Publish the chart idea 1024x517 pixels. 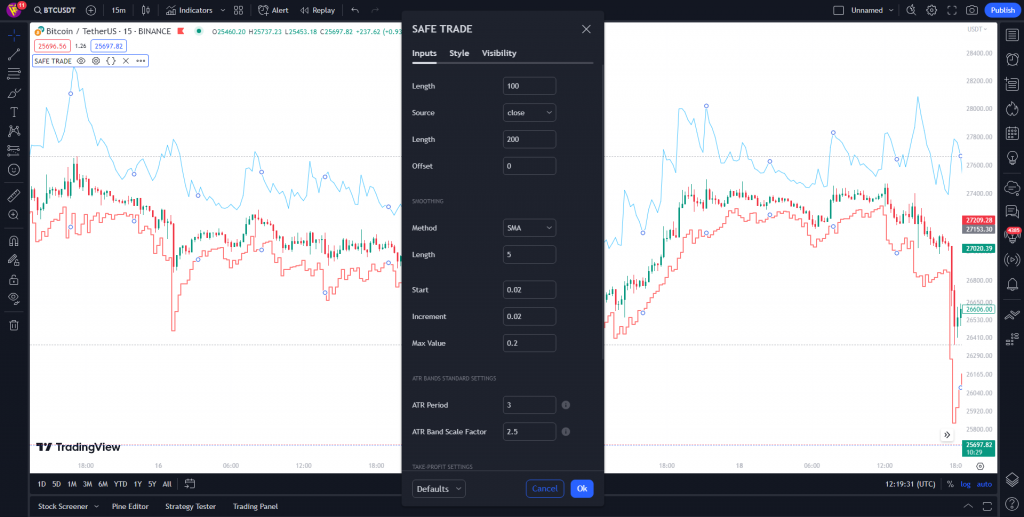[1002, 10]
